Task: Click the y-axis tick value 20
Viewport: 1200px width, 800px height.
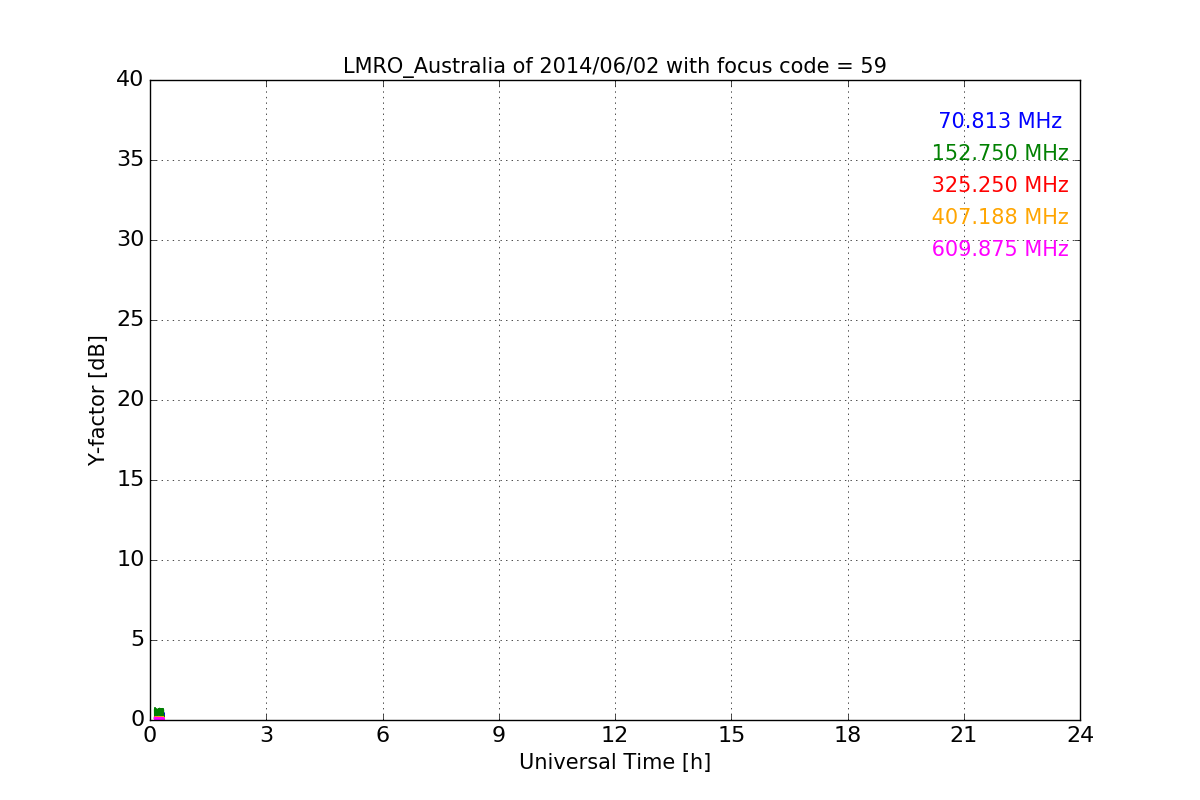Action: coord(130,399)
